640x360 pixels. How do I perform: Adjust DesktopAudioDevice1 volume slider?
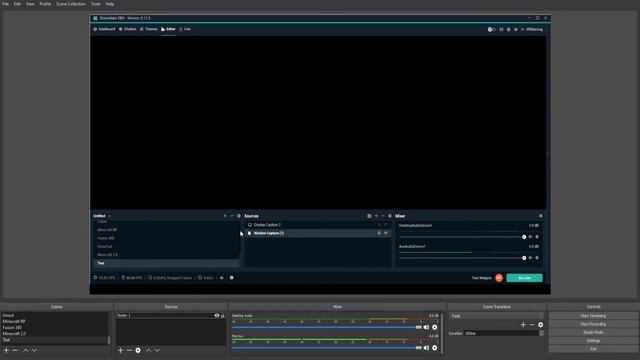pyautogui.click(x=462, y=237)
